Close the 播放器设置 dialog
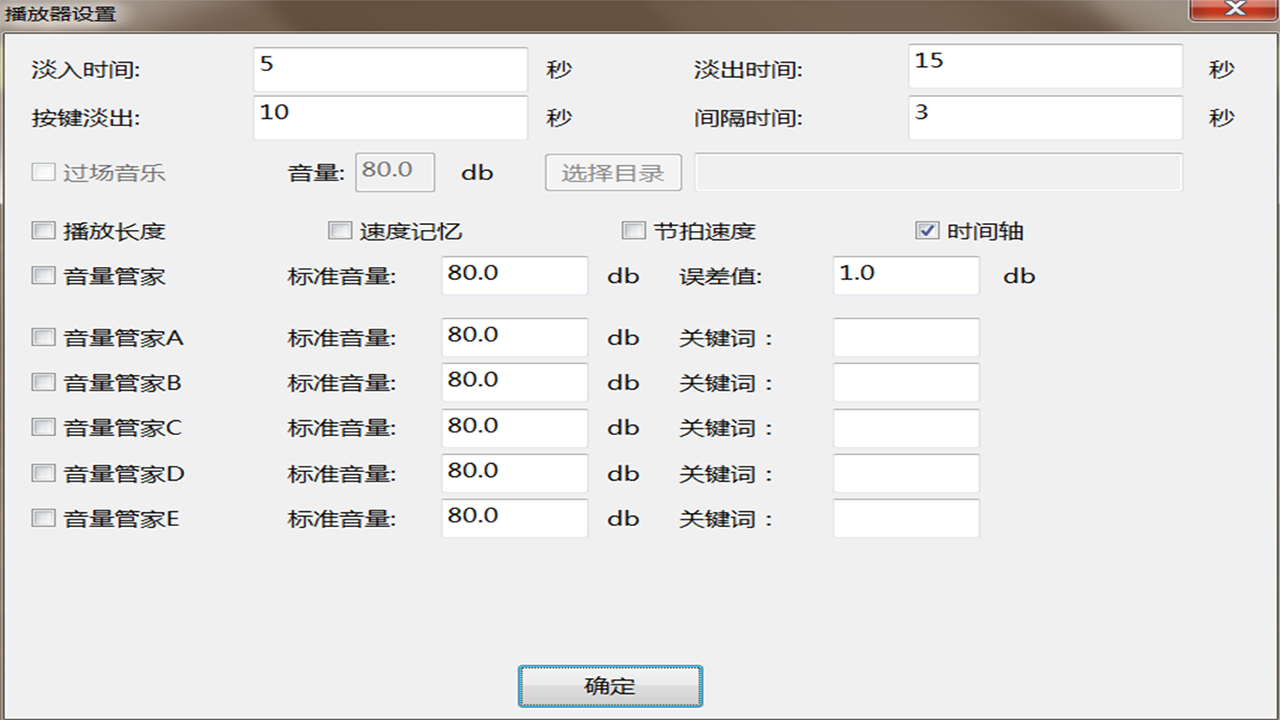Image resolution: width=1280 pixels, height=720 pixels. point(1233,10)
